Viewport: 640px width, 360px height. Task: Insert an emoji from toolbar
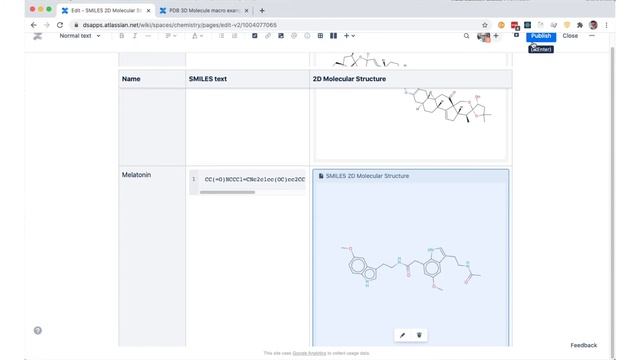(x=307, y=36)
